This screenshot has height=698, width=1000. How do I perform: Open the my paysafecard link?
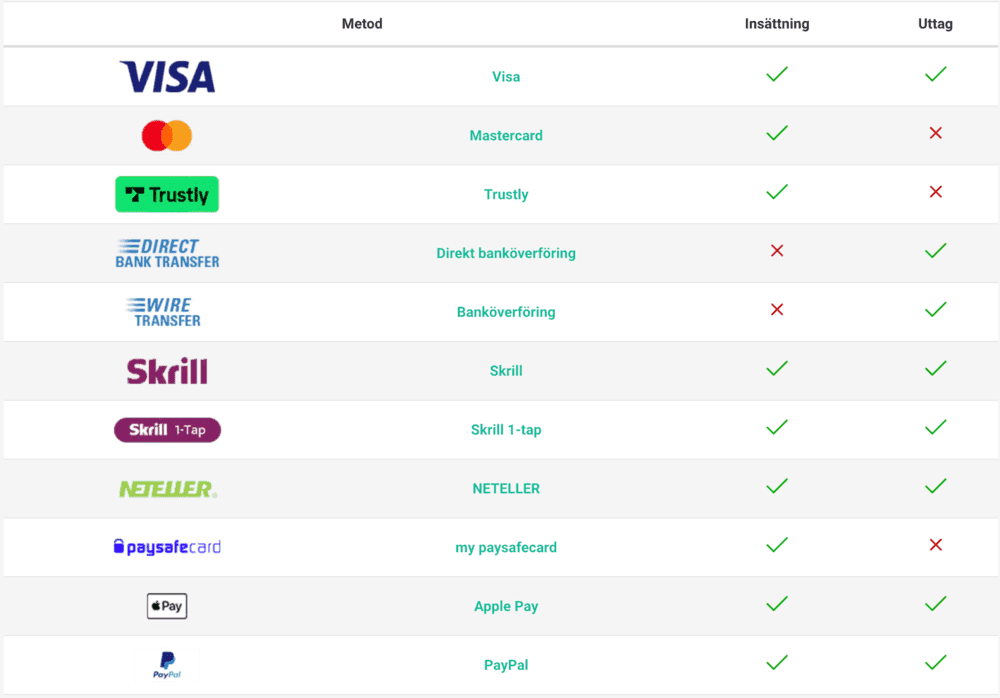pyautogui.click(x=506, y=548)
